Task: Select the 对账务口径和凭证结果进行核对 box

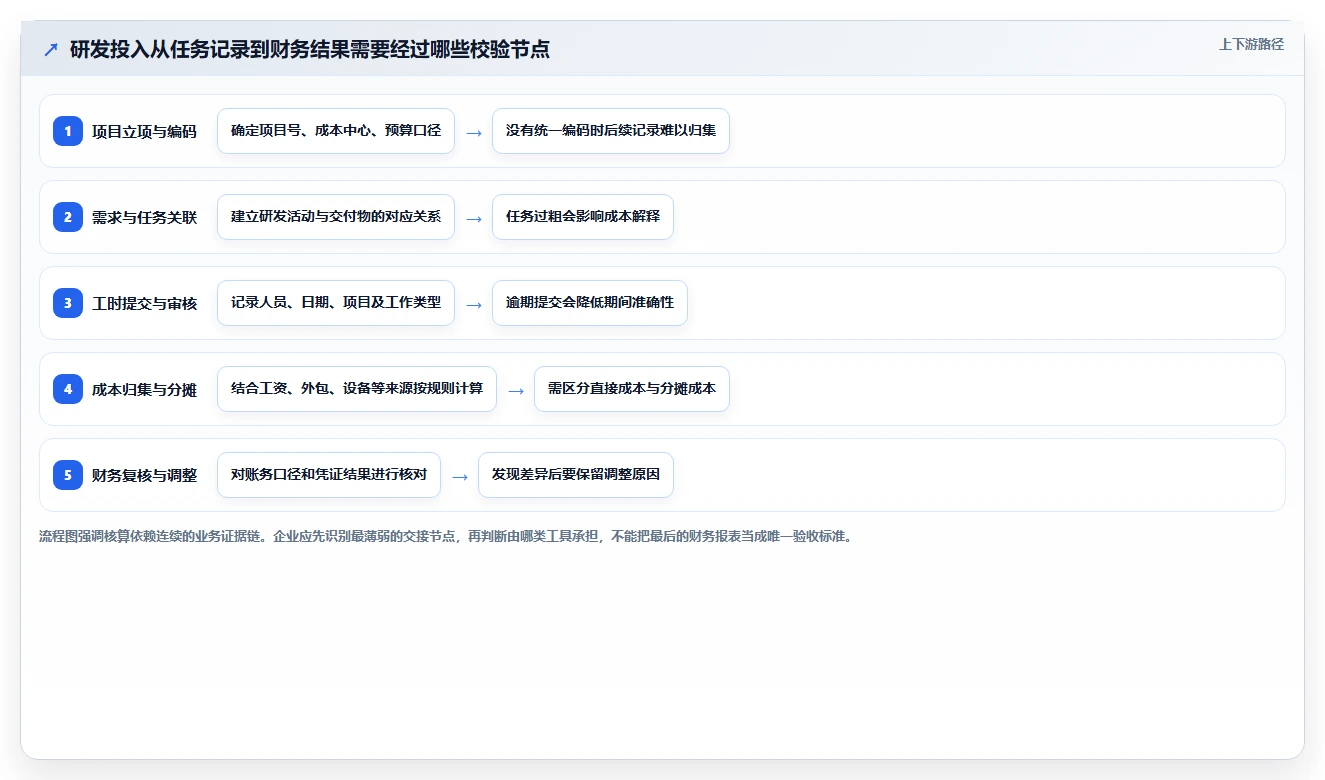Action: pyautogui.click(x=329, y=475)
